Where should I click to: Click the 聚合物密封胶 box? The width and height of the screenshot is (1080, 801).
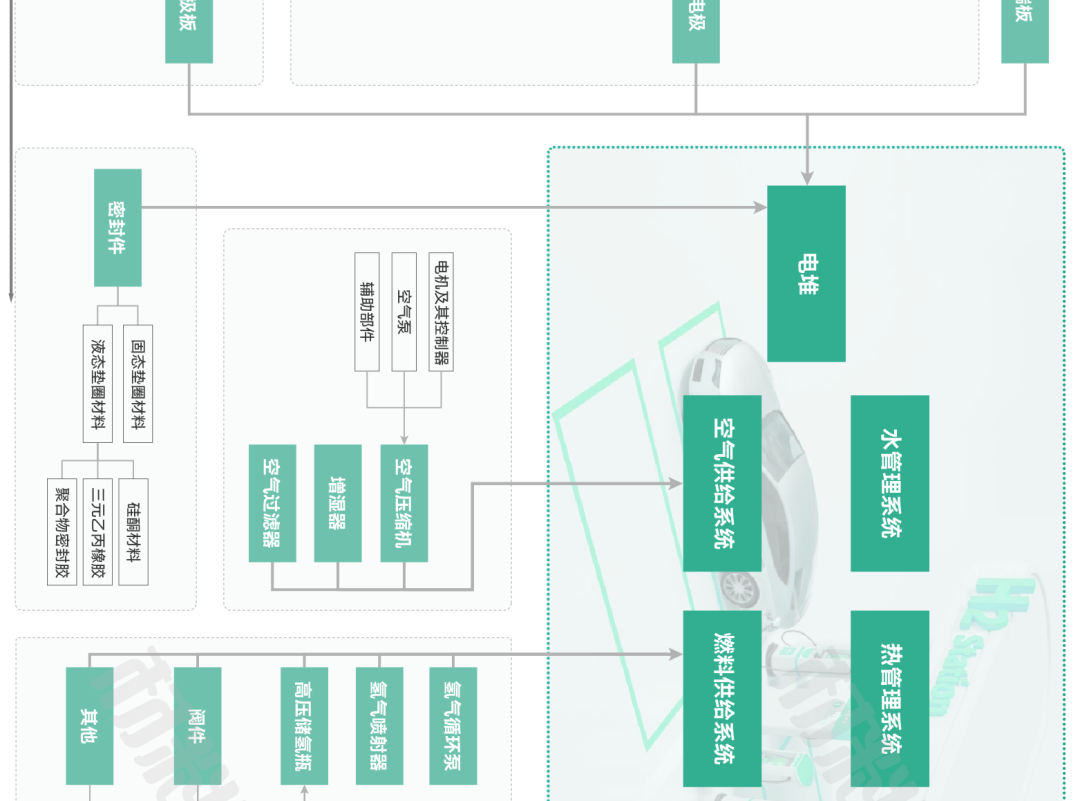click(x=62, y=532)
